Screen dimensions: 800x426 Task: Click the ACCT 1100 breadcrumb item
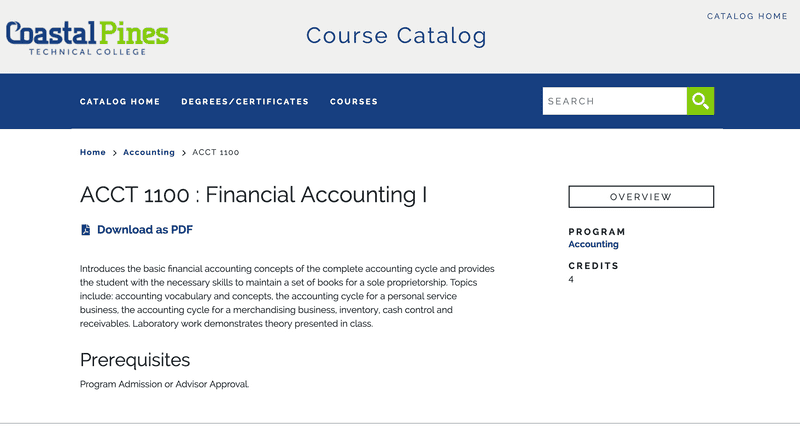pos(215,152)
